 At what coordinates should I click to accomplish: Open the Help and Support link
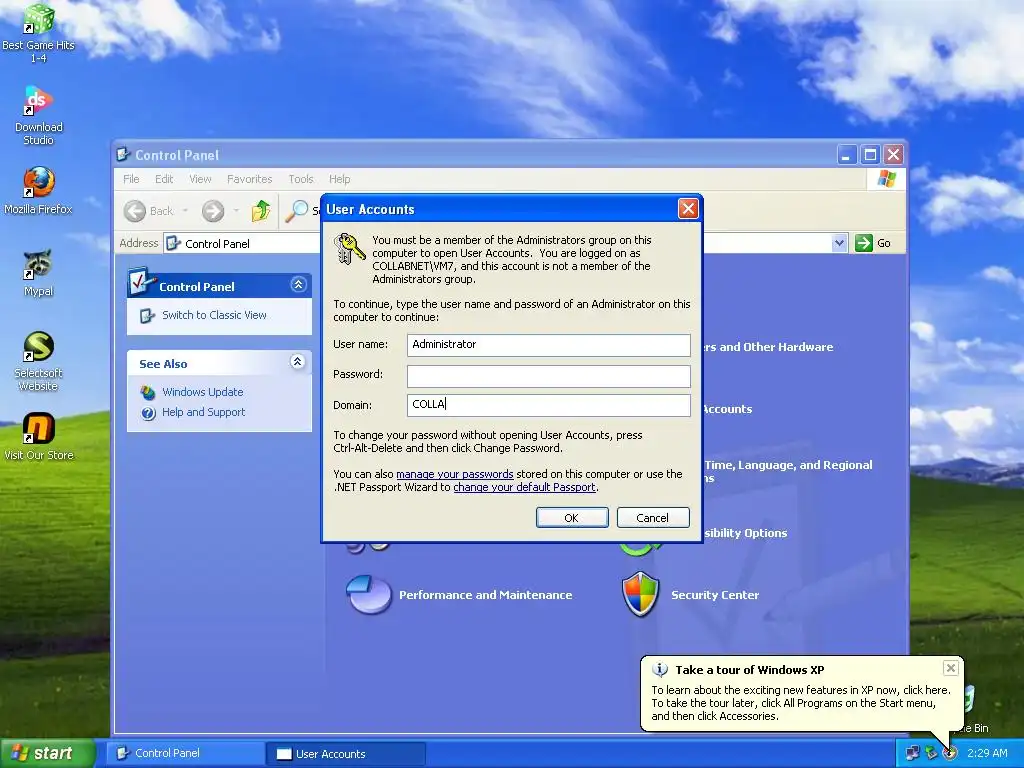(x=203, y=412)
